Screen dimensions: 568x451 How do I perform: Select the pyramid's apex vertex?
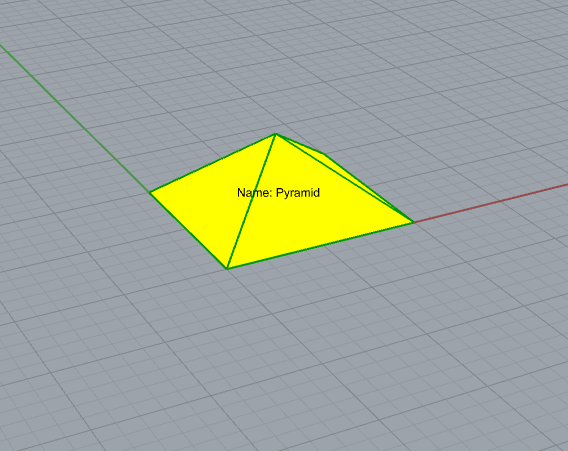click(x=276, y=134)
